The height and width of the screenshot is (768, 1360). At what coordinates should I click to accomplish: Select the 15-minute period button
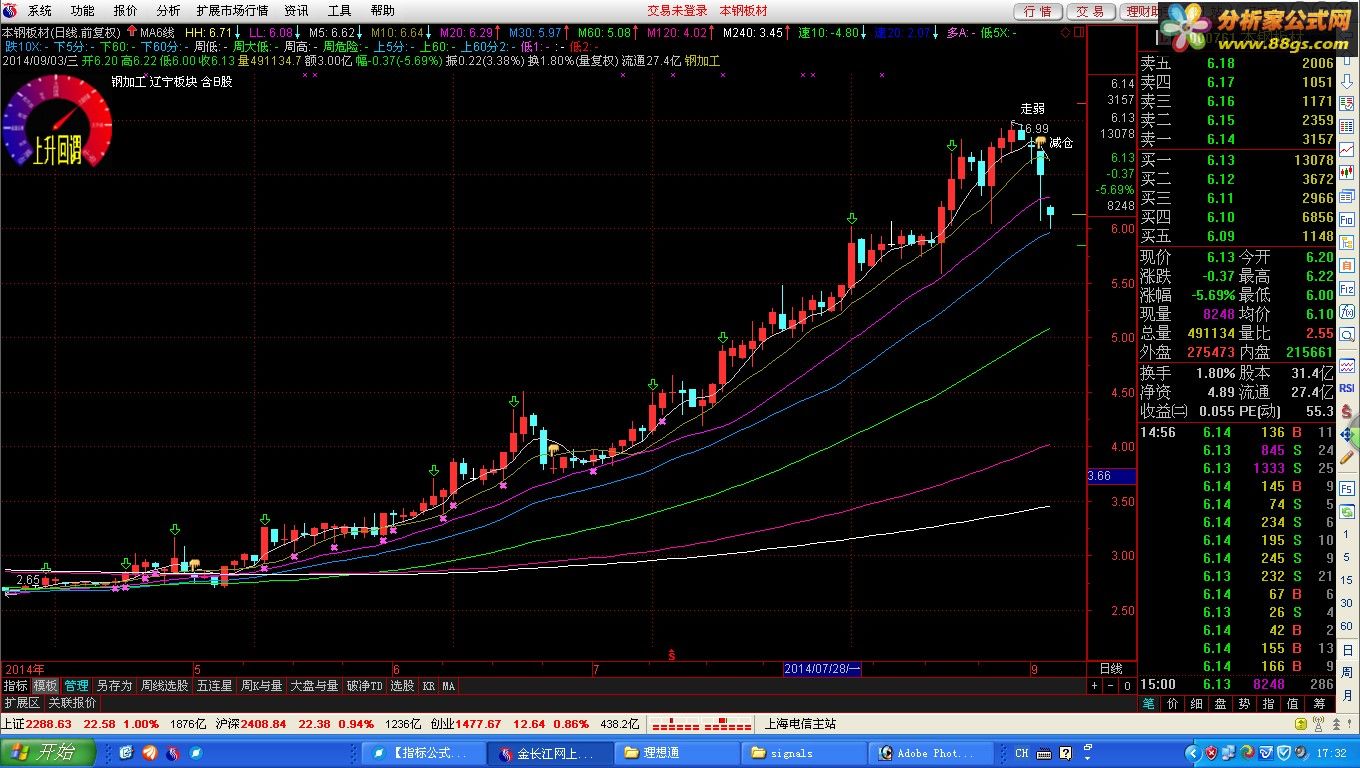pos(1346,580)
